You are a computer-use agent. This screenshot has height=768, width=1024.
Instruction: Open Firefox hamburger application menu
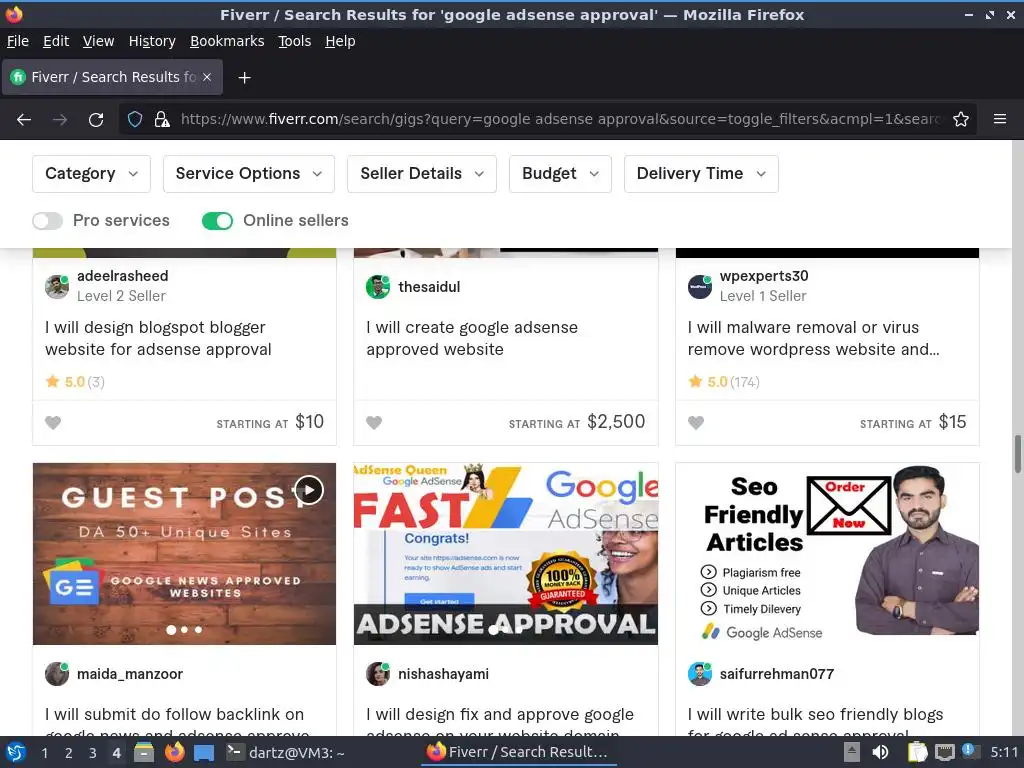[1000, 120]
